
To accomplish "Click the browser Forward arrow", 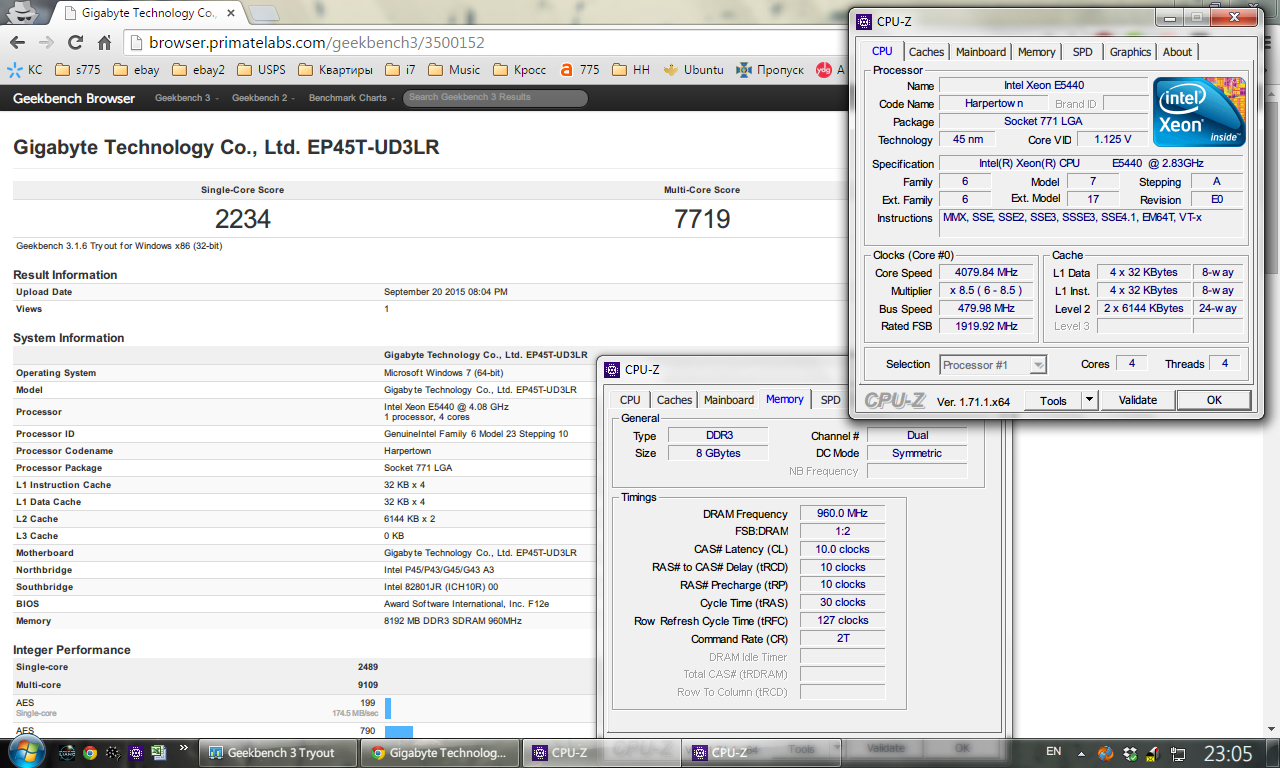I will (46, 42).
